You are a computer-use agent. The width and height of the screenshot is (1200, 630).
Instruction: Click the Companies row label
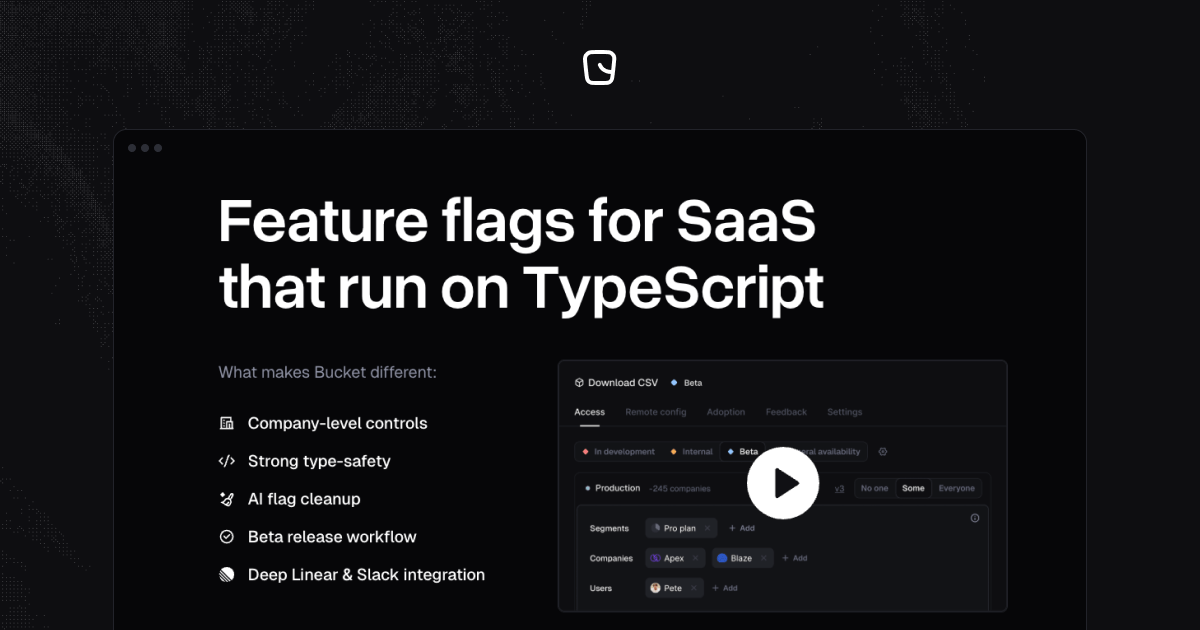611,558
